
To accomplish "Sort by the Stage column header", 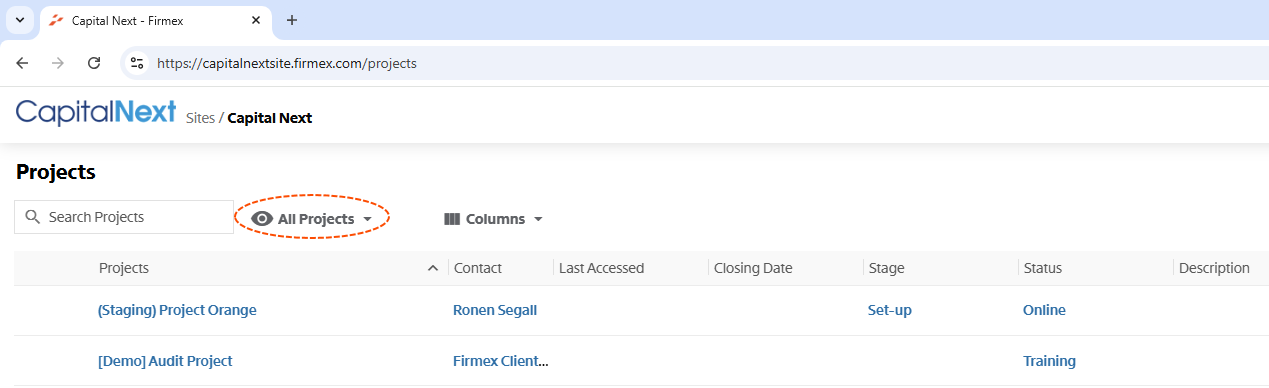I will pos(886,268).
